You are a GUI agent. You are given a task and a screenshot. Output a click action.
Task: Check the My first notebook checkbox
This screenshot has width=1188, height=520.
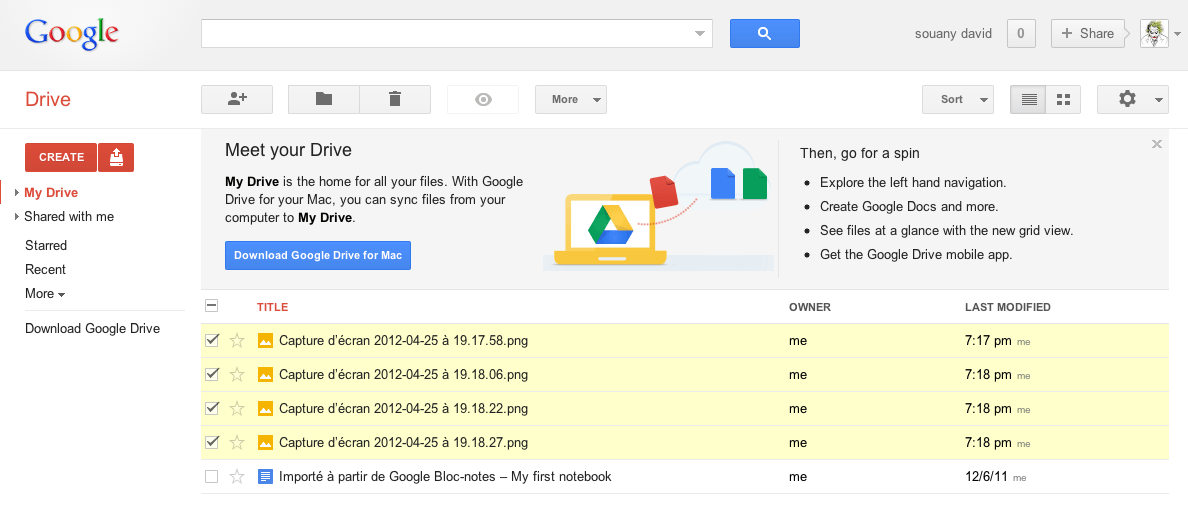pyautogui.click(x=211, y=477)
